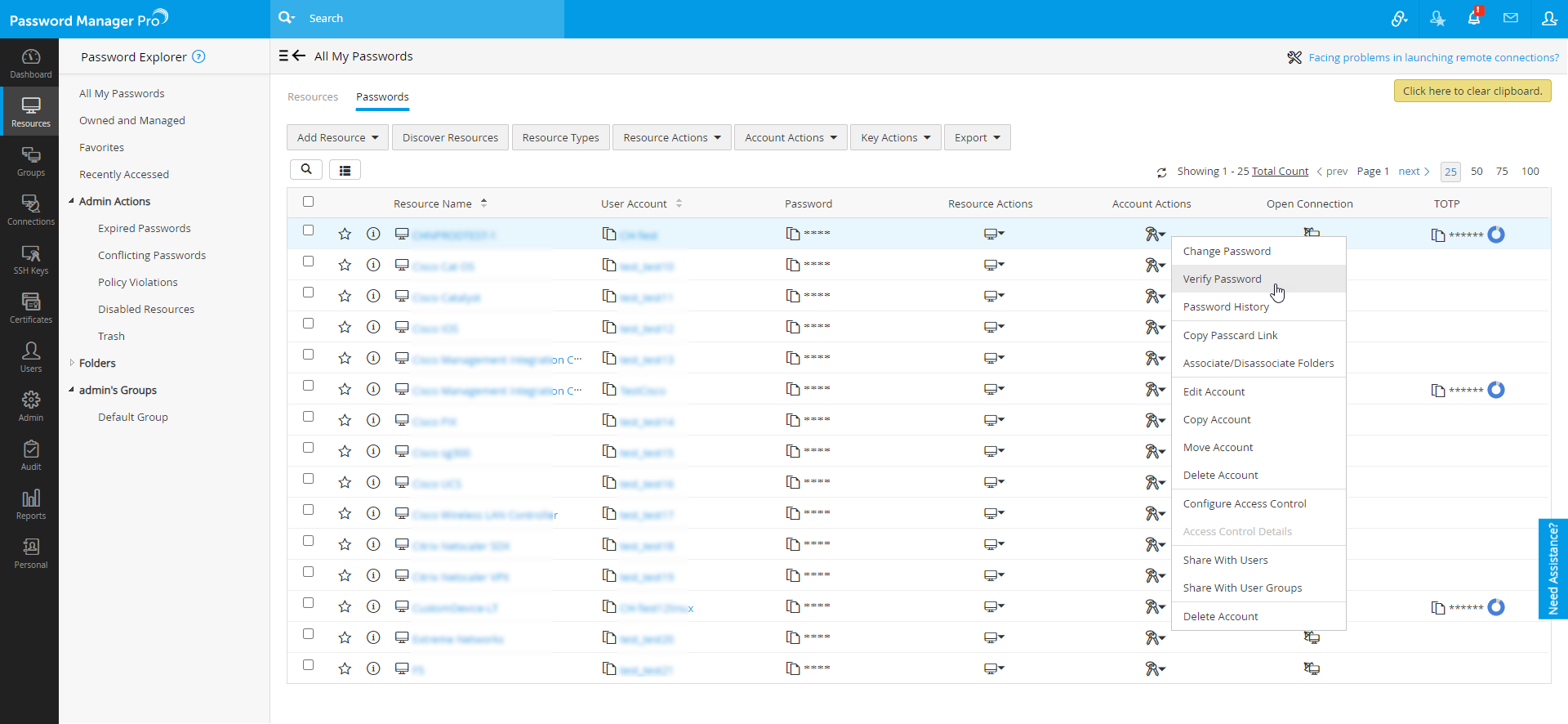Open the Audit sidebar section
Image resolution: width=1568 pixels, height=724 pixels.
click(x=30, y=455)
